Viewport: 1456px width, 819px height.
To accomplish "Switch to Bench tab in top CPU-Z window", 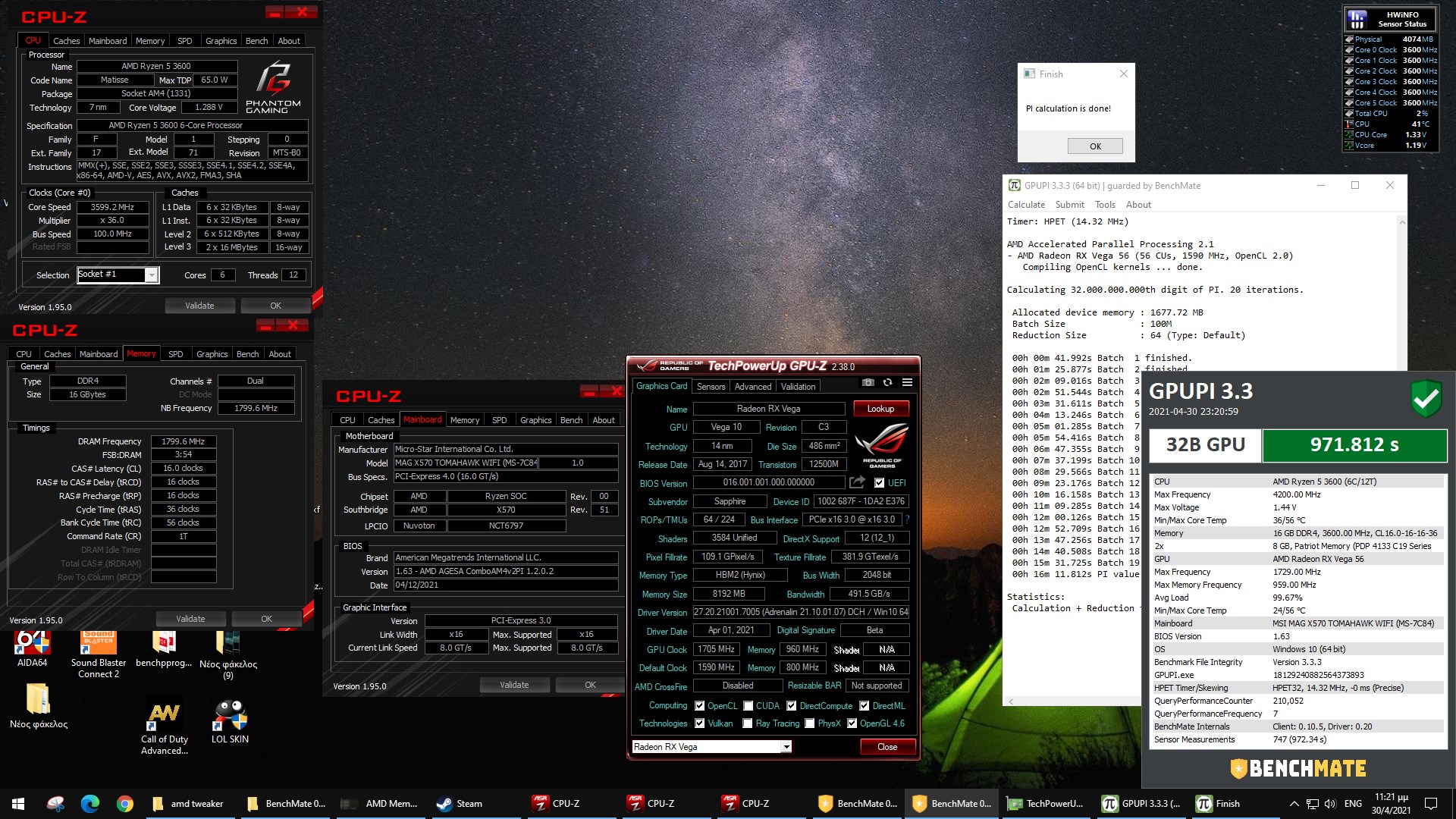I will (x=256, y=41).
